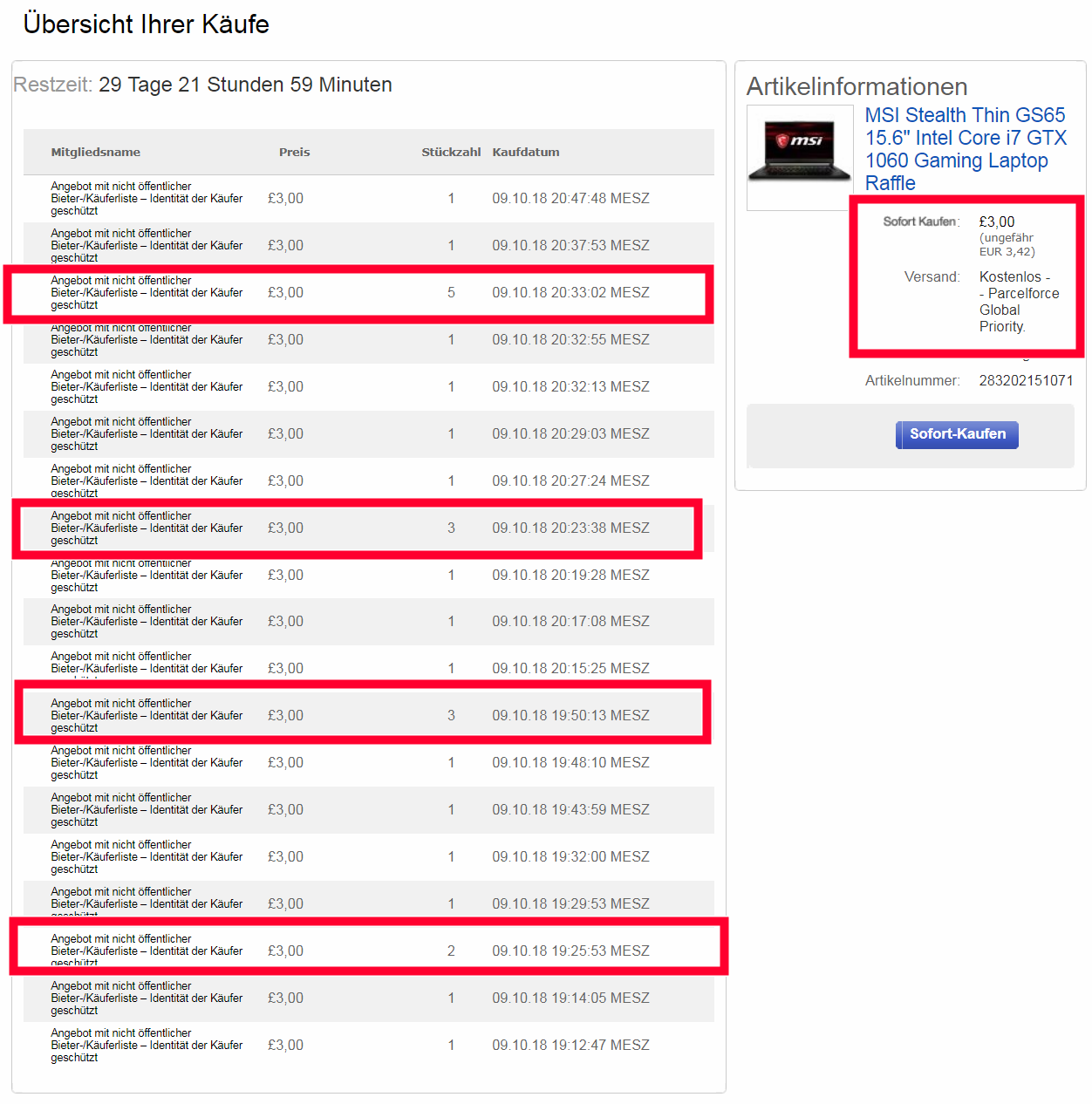Image resolution: width=1092 pixels, height=1104 pixels.
Task: Click quantity 3 in the 20:23:38 row
Action: [x=451, y=528]
